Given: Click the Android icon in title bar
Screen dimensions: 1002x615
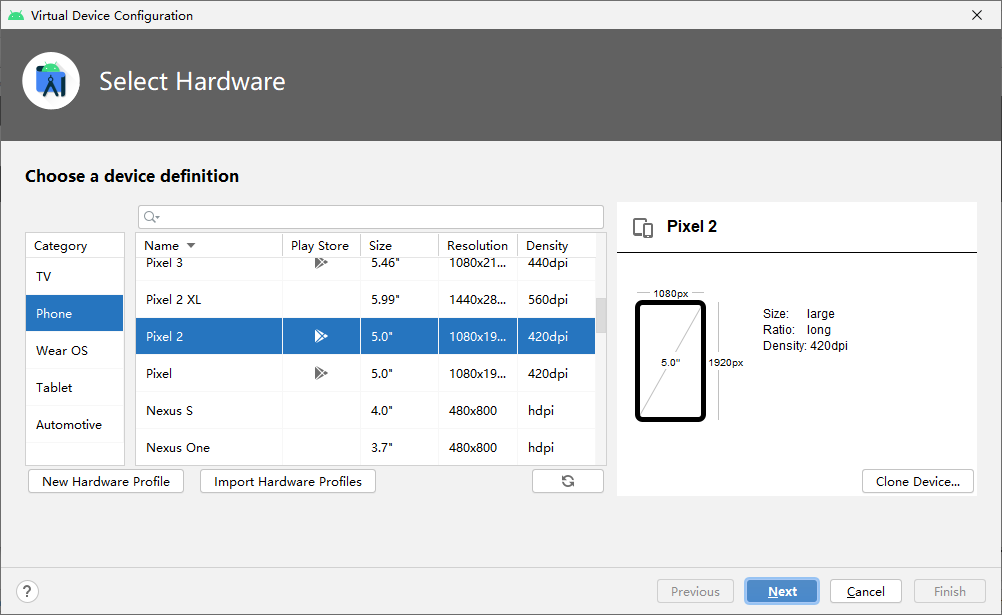Looking at the screenshot, I should tap(16, 15).
